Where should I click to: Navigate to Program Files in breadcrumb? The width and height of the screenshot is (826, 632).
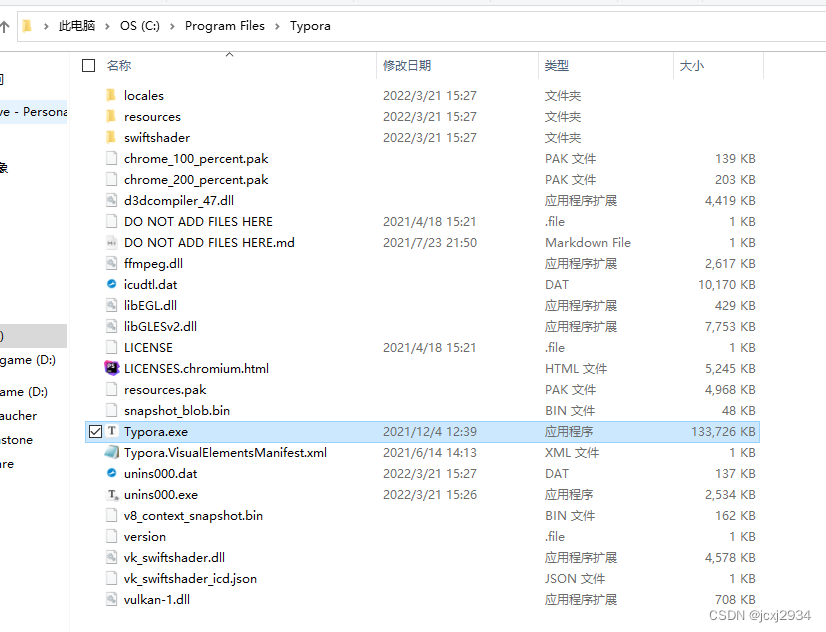225,26
